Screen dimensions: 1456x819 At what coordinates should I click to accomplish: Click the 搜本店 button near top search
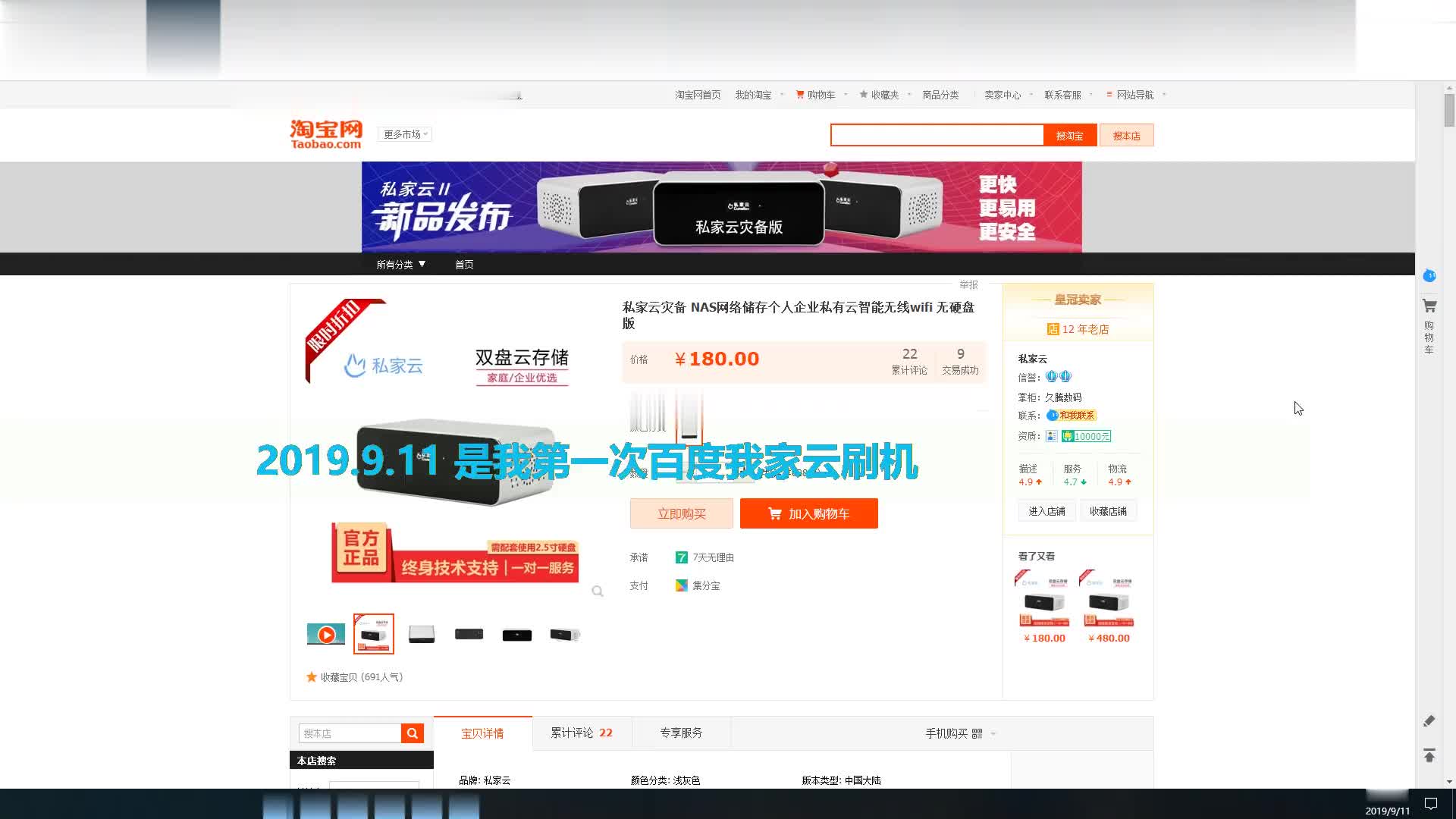pyautogui.click(x=1126, y=136)
